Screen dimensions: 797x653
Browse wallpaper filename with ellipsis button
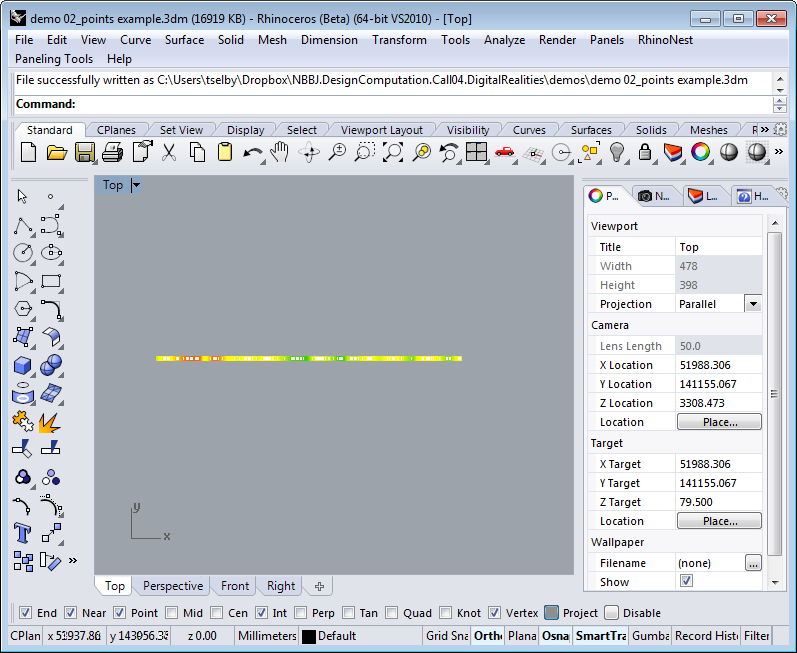coord(753,563)
